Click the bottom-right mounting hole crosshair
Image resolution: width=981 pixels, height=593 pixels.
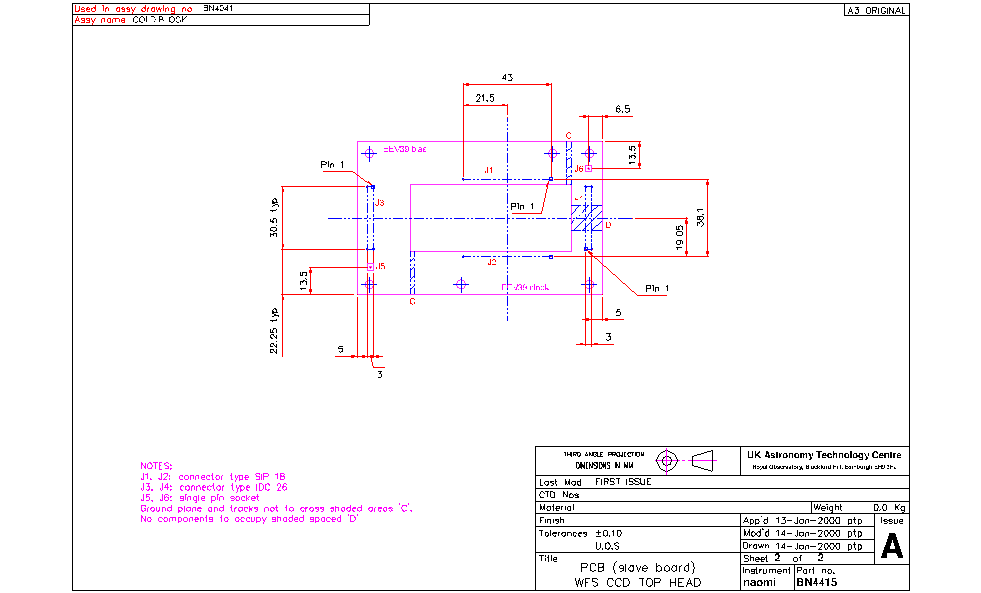[588, 285]
